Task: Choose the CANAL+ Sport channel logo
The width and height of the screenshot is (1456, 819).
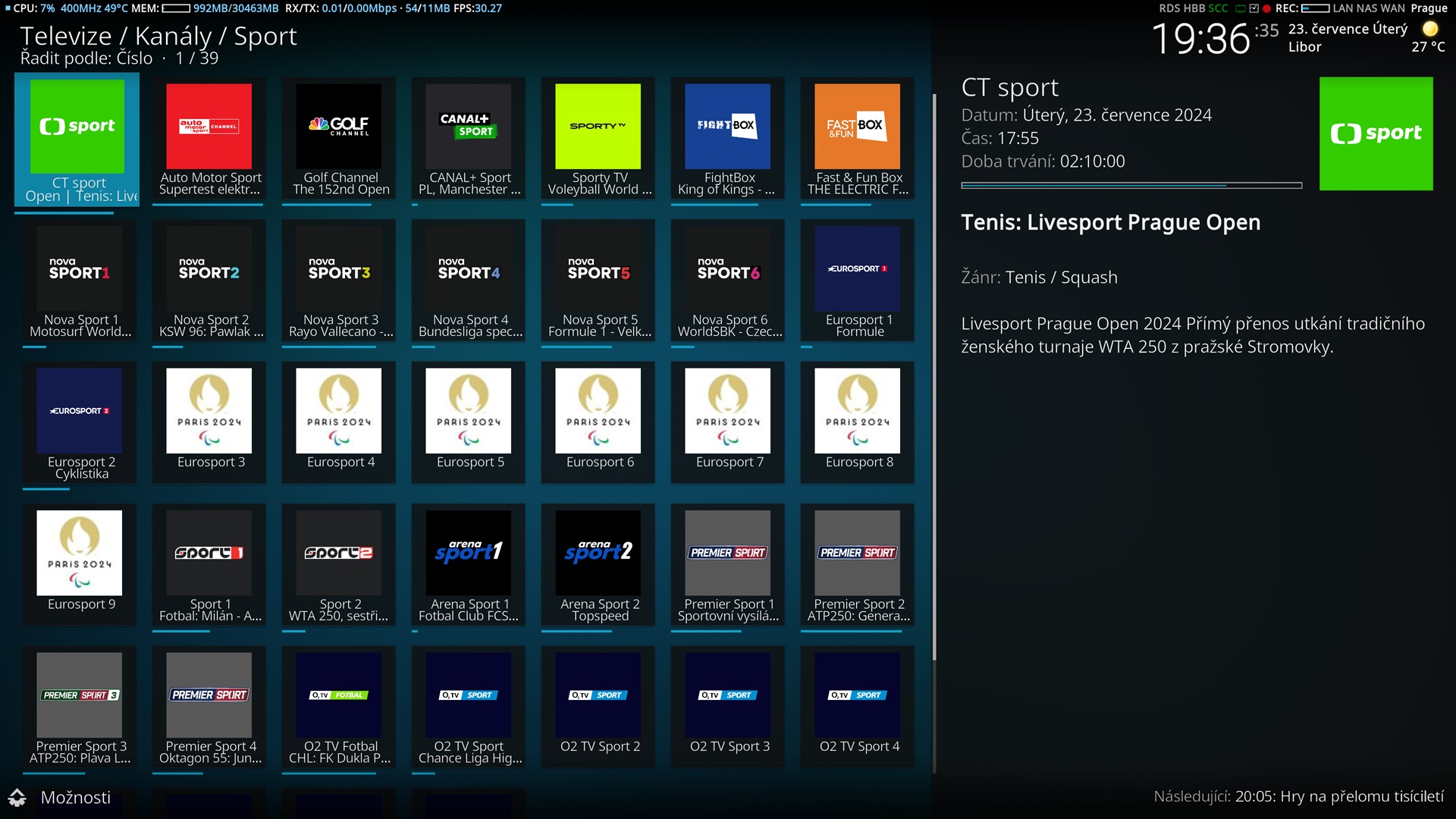Action: [468, 126]
